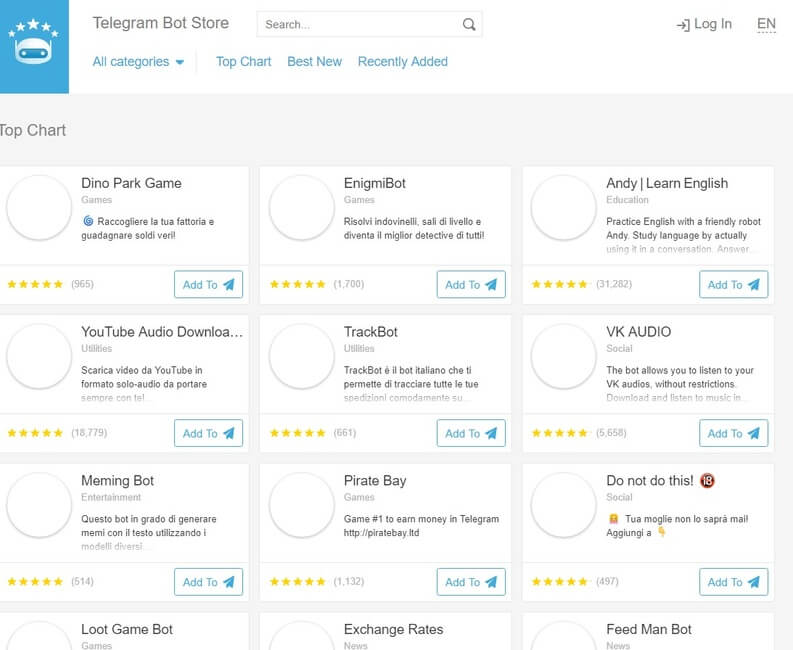Expand the All categories dropdown
Screen dimensions: 793x650
[x=138, y=62]
